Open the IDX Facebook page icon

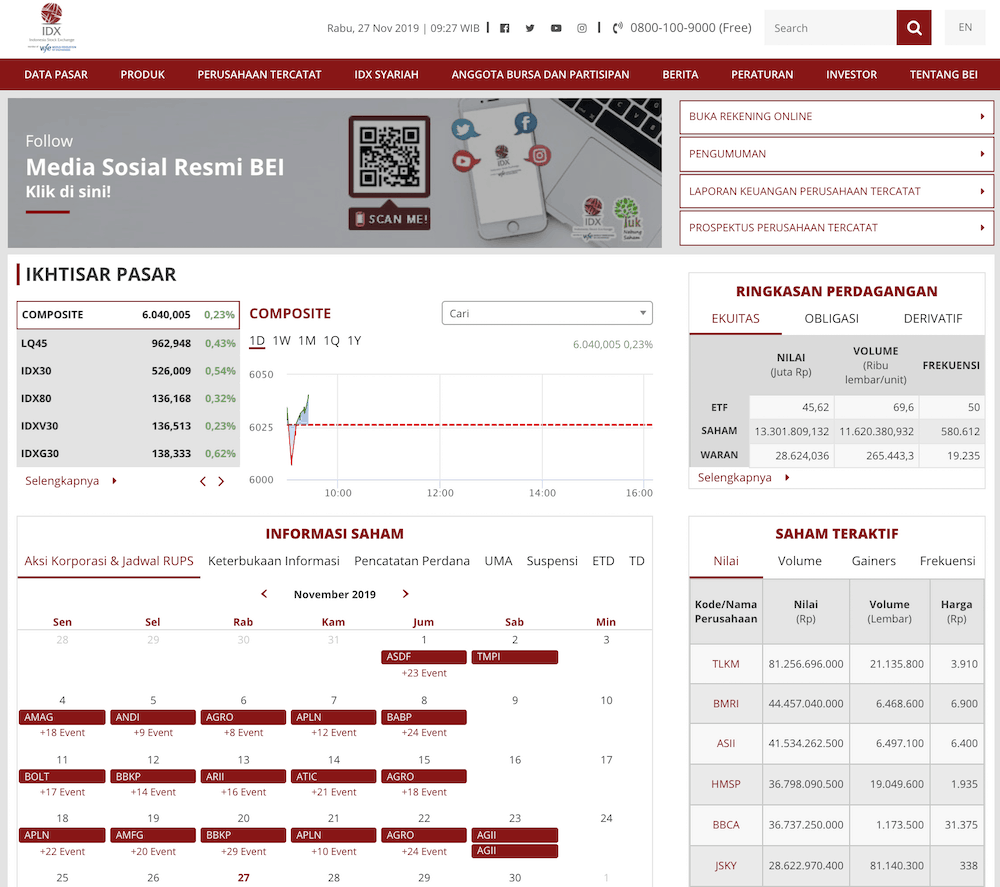click(504, 28)
